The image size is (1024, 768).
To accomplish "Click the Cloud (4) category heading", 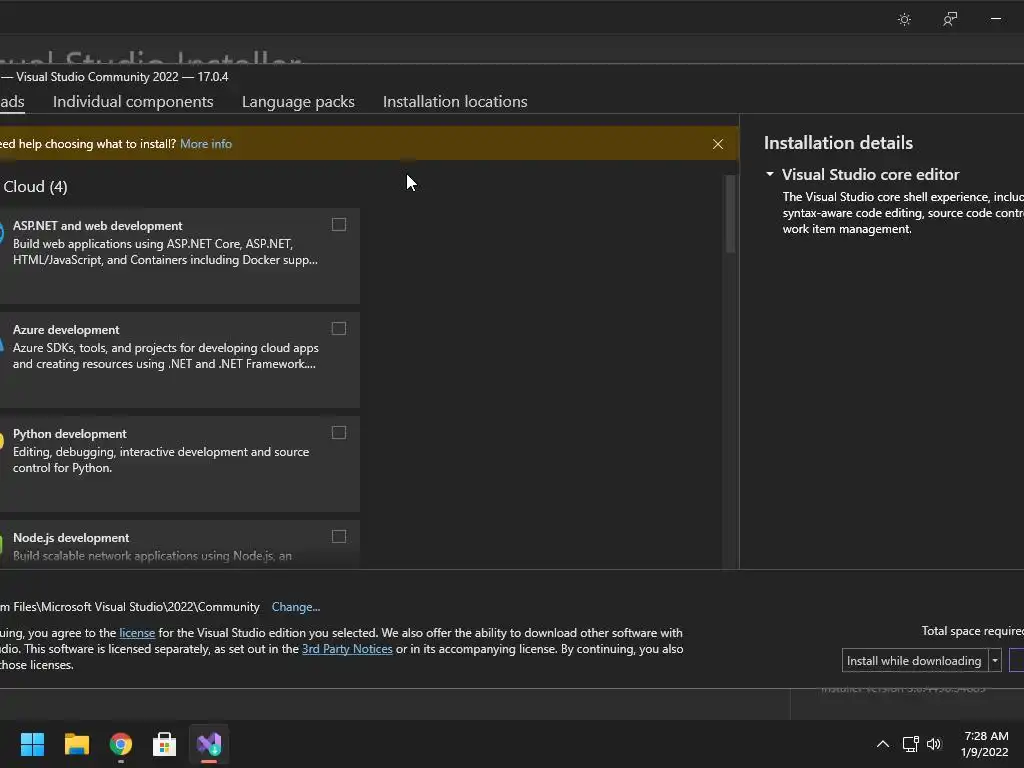I will 35,187.
